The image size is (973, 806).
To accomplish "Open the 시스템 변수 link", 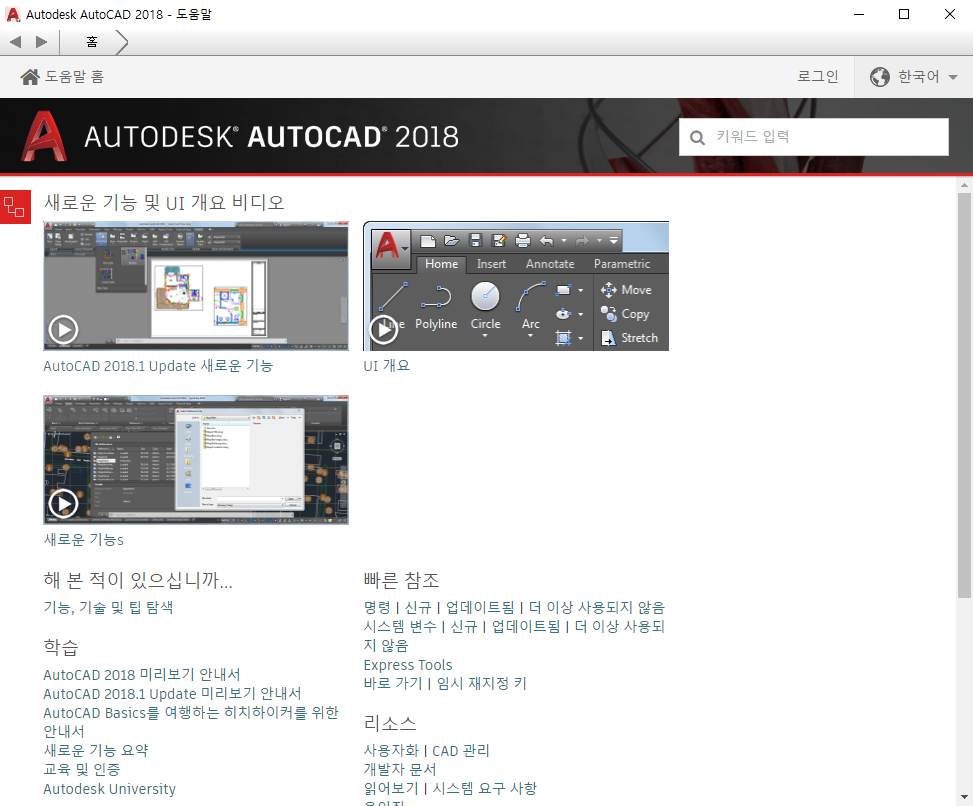I will (400, 627).
